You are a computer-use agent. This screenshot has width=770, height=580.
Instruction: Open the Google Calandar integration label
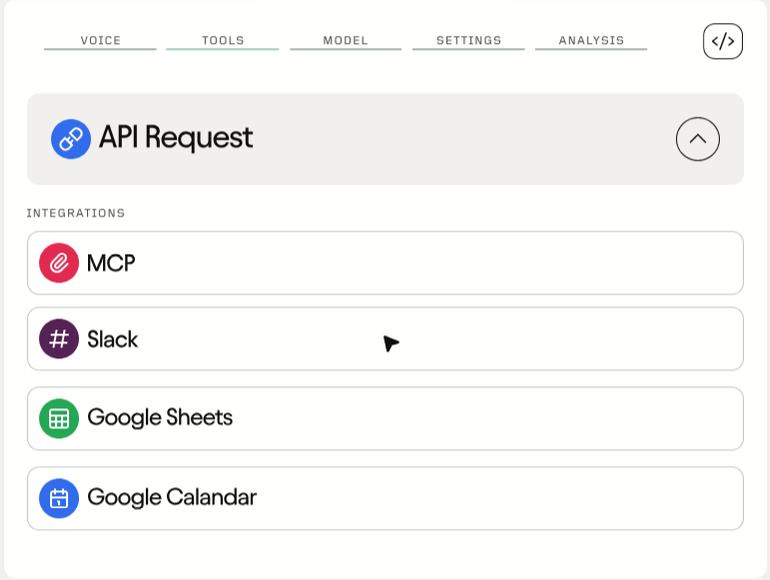pos(172,497)
